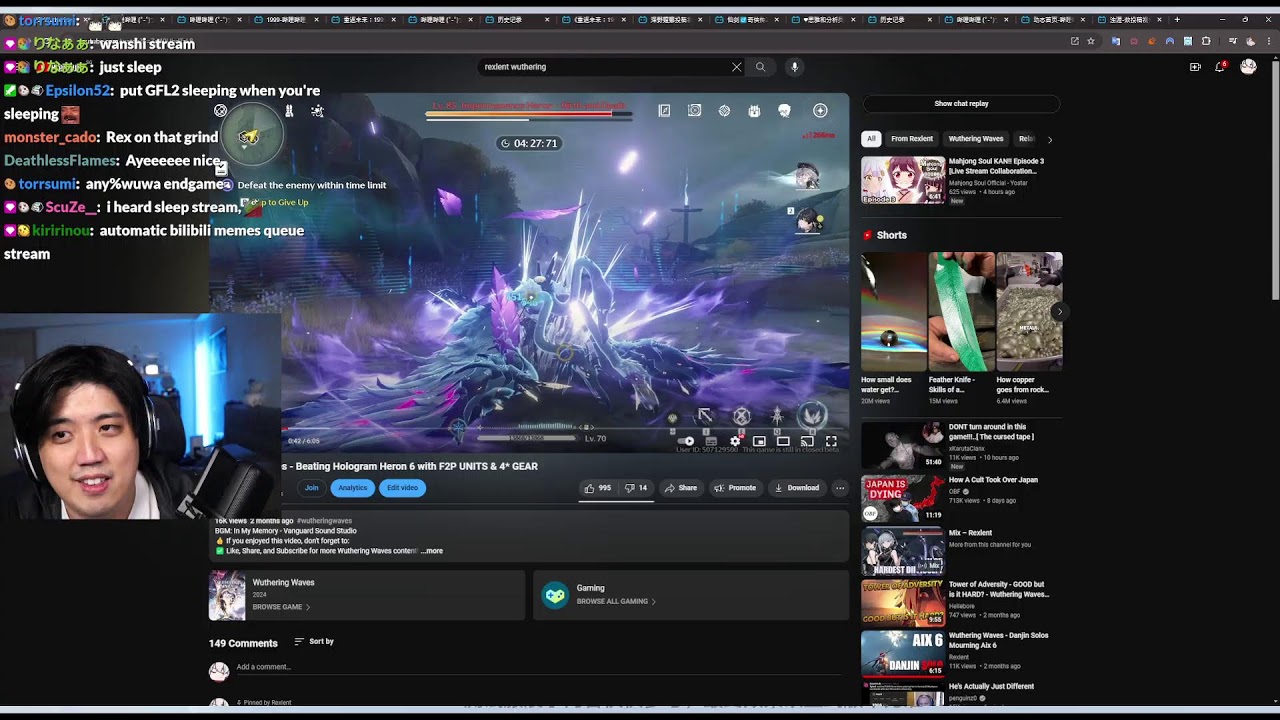Click the Promote button

click(x=735, y=488)
